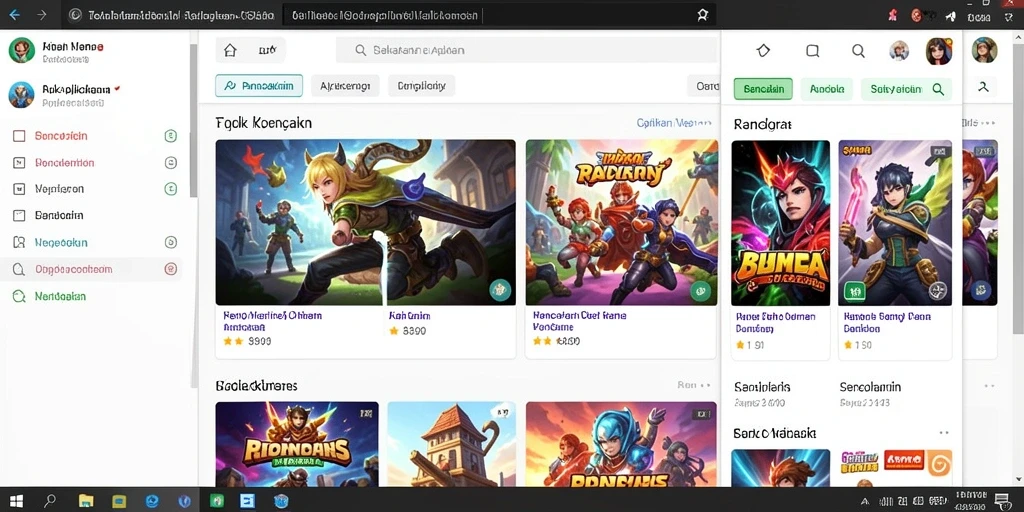Open the blonde heroine featured game banner
This screenshot has height=512, width=1024.
pos(365,222)
